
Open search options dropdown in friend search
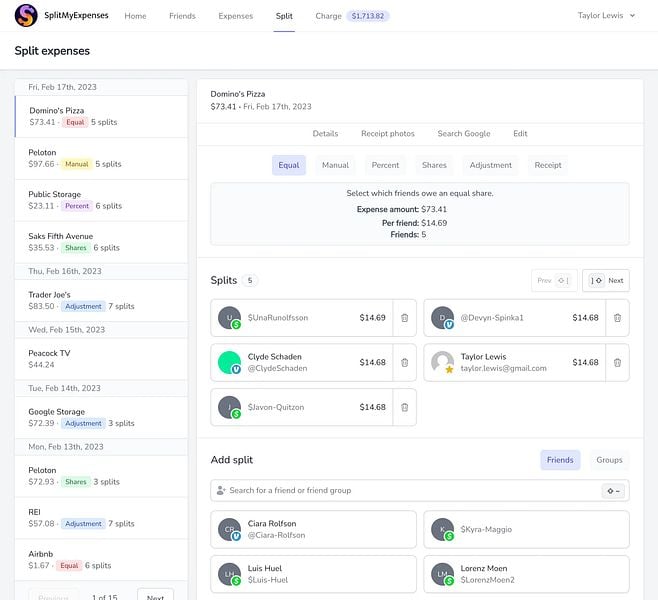[613, 491]
